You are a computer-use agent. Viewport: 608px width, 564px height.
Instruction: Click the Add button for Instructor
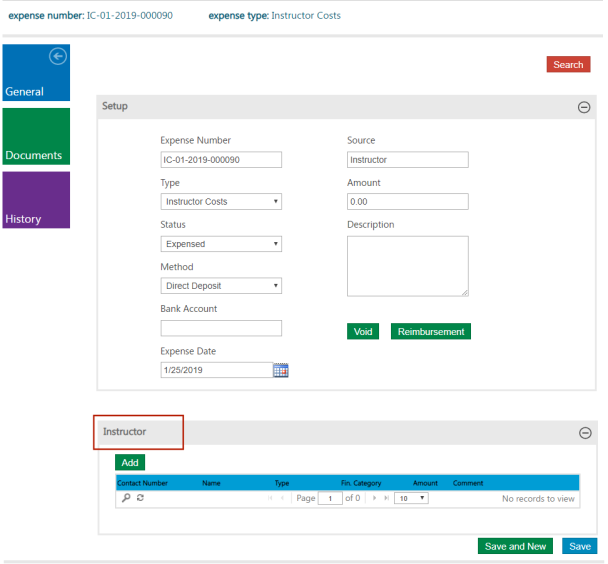[x=130, y=463]
